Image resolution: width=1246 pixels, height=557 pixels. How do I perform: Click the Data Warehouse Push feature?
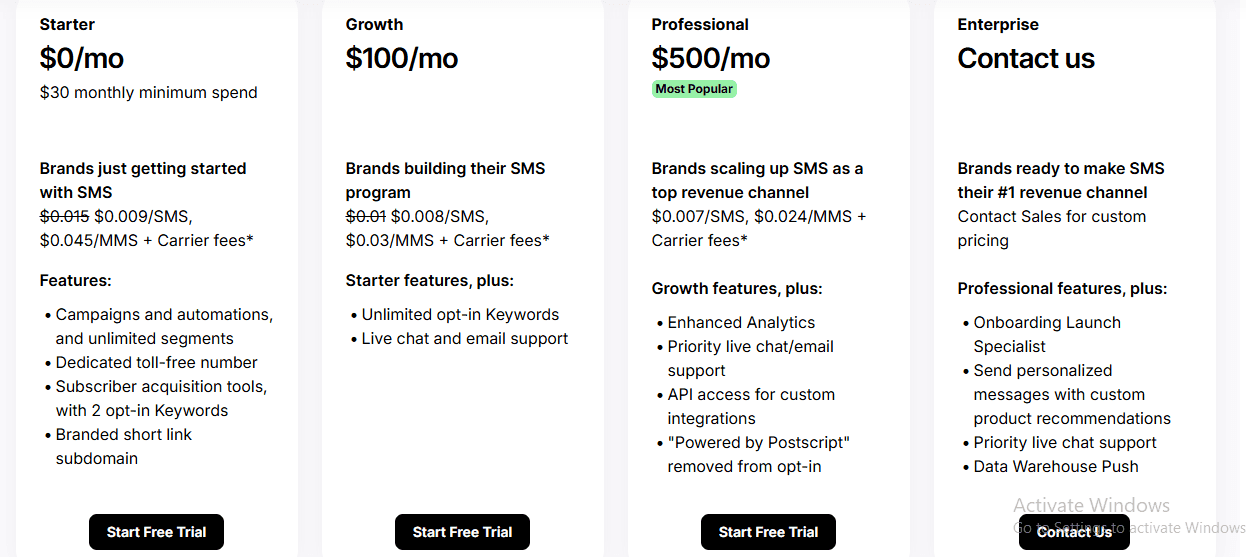(1056, 466)
